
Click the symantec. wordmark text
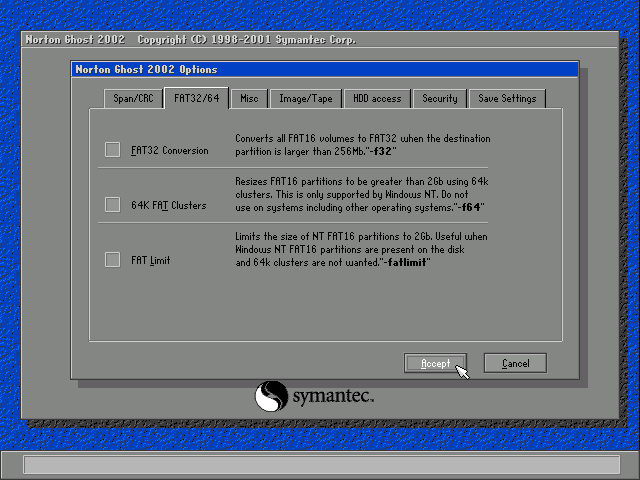(333, 396)
